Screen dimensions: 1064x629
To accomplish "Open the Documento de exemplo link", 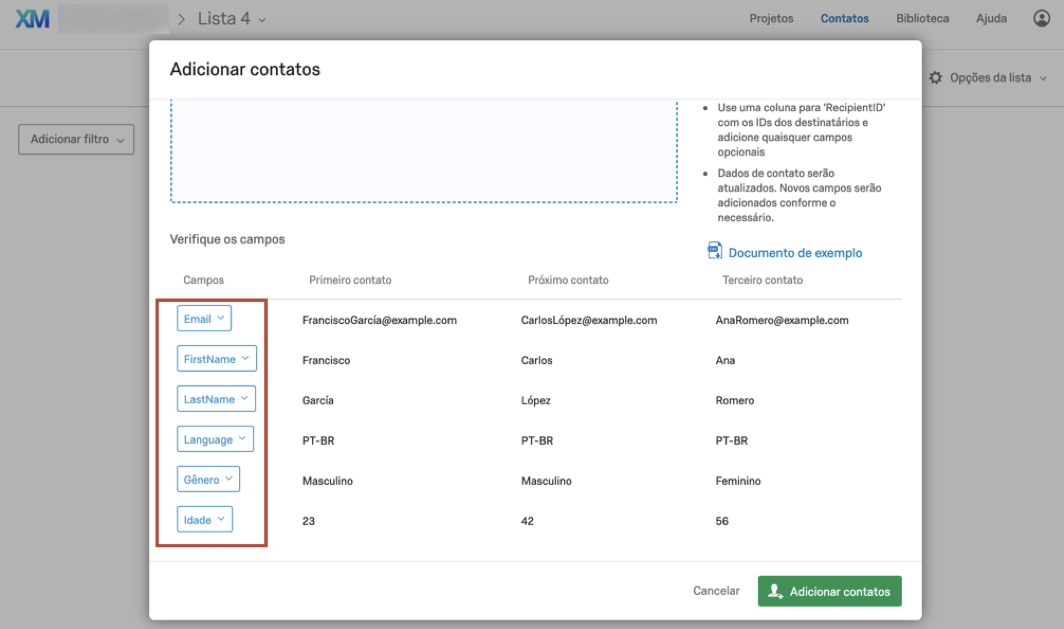I will (795, 253).
